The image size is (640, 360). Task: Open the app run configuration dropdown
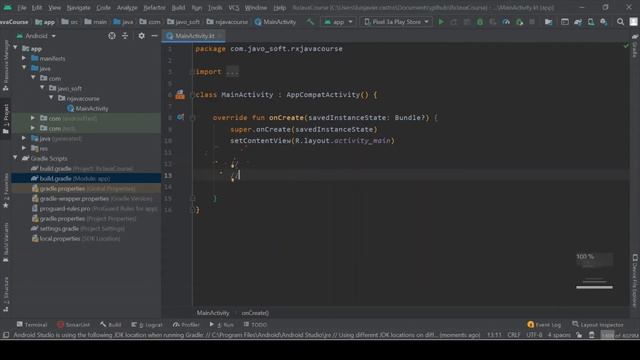[338, 22]
